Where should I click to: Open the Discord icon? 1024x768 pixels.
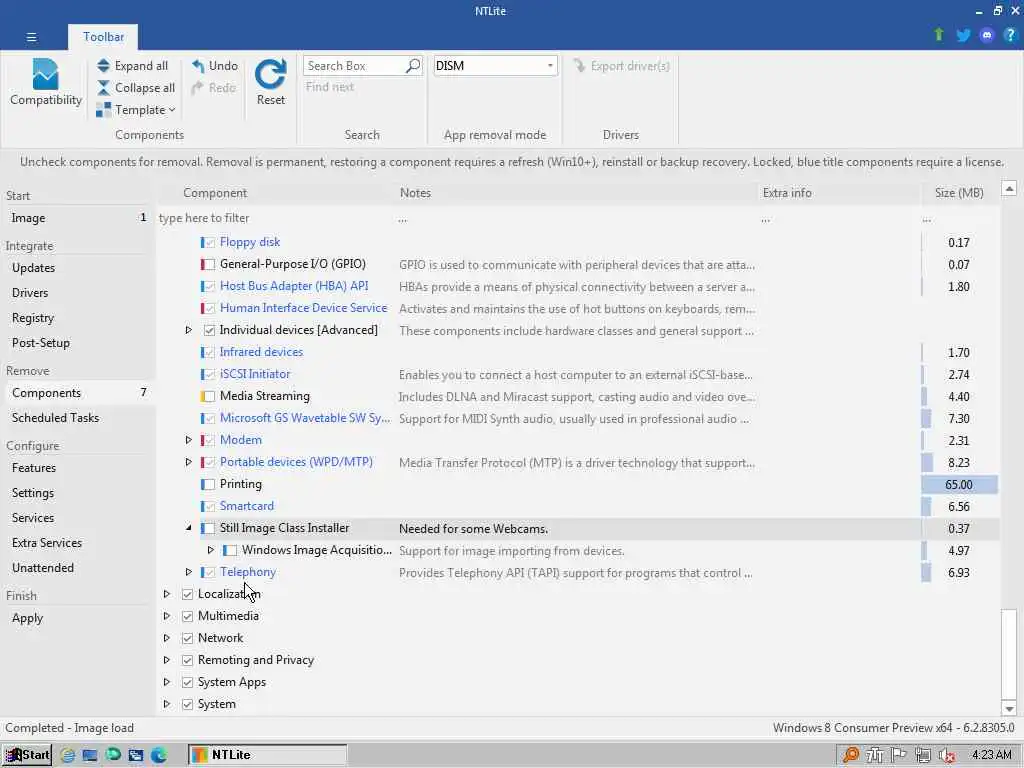click(987, 35)
